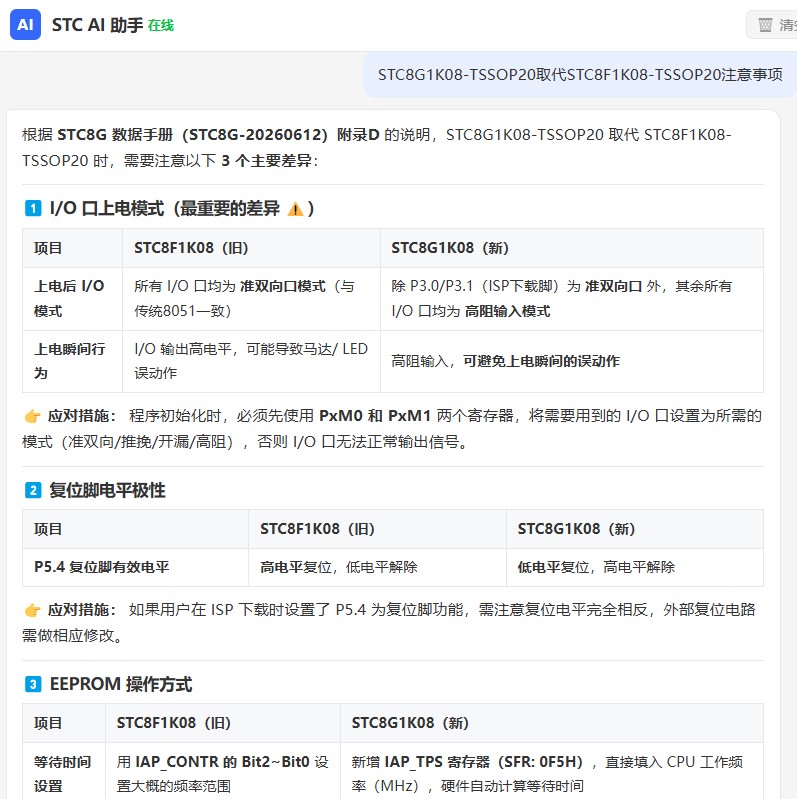Click the number 2 badge before 复位脚电平极性
Image resolution: width=797 pixels, height=799 pixels.
click(33, 490)
